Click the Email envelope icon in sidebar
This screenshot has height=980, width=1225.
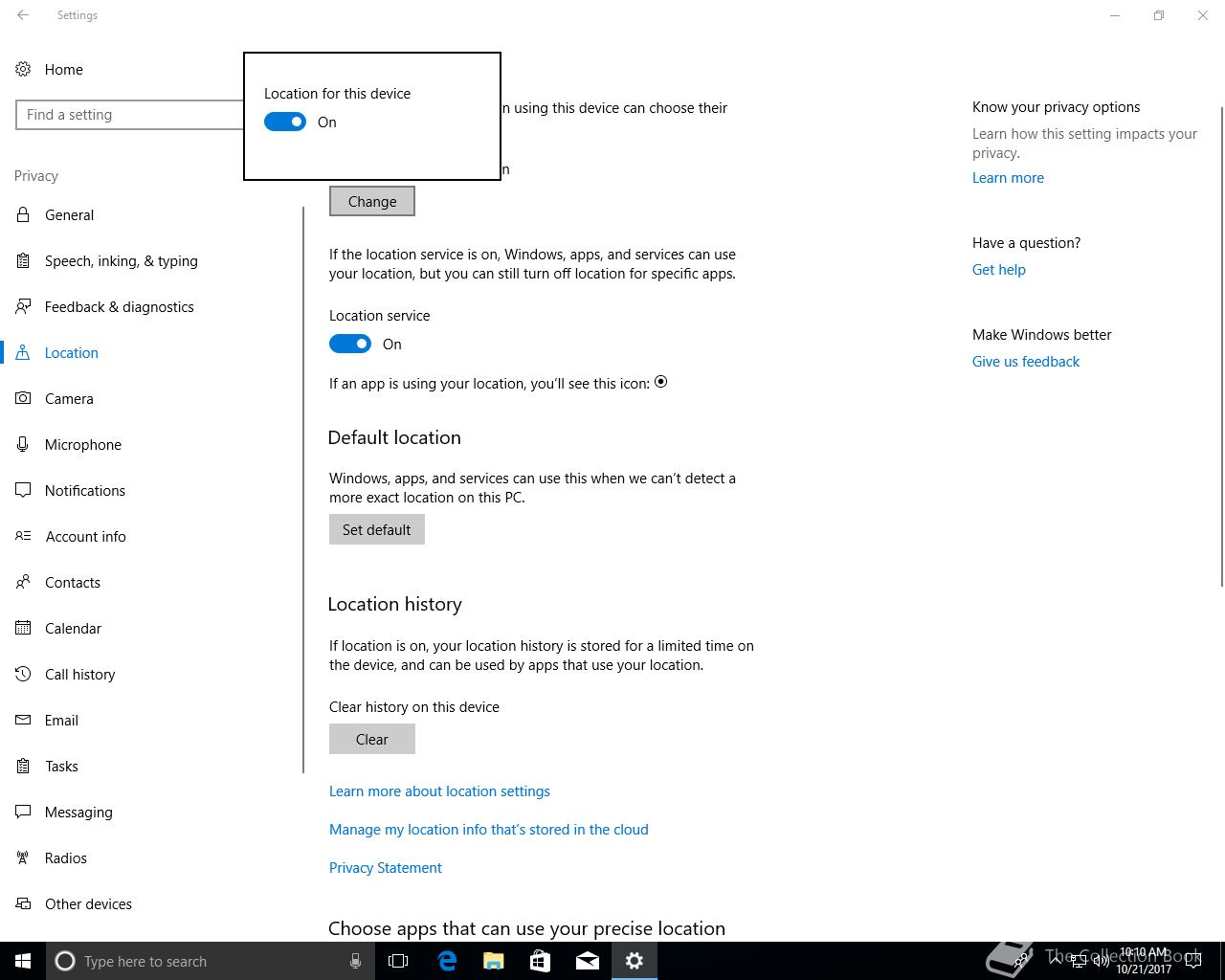pyautogui.click(x=23, y=720)
